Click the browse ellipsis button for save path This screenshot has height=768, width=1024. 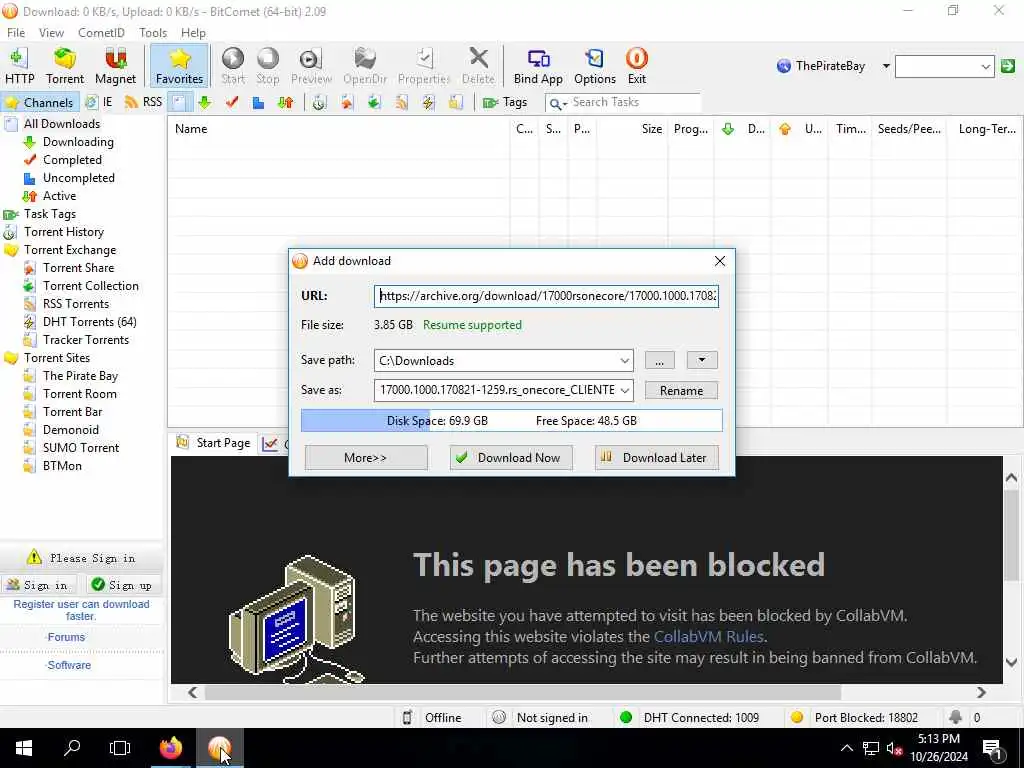click(x=660, y=360)
